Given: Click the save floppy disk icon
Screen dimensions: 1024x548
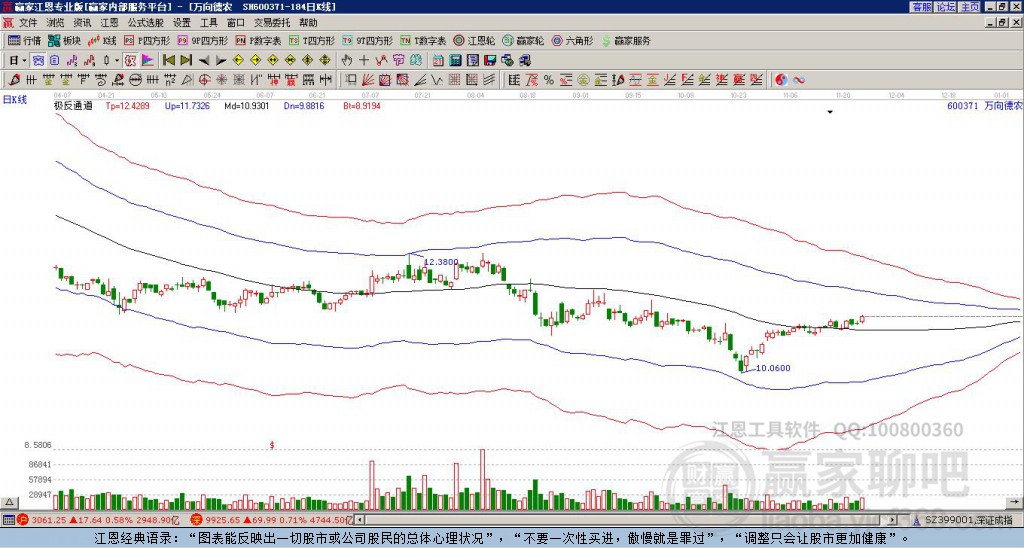Looking at the screenshot, I should 490,61.
